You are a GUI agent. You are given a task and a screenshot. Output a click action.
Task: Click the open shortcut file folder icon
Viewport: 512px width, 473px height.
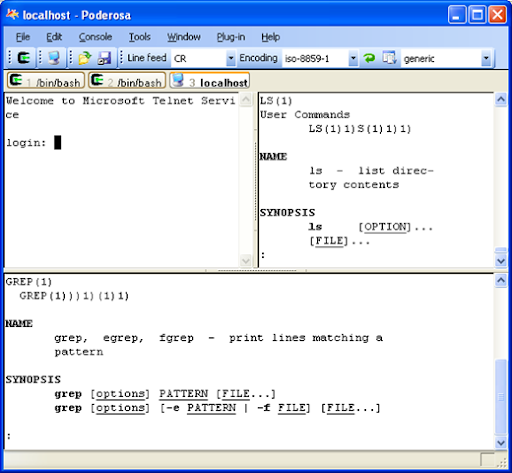85,58
